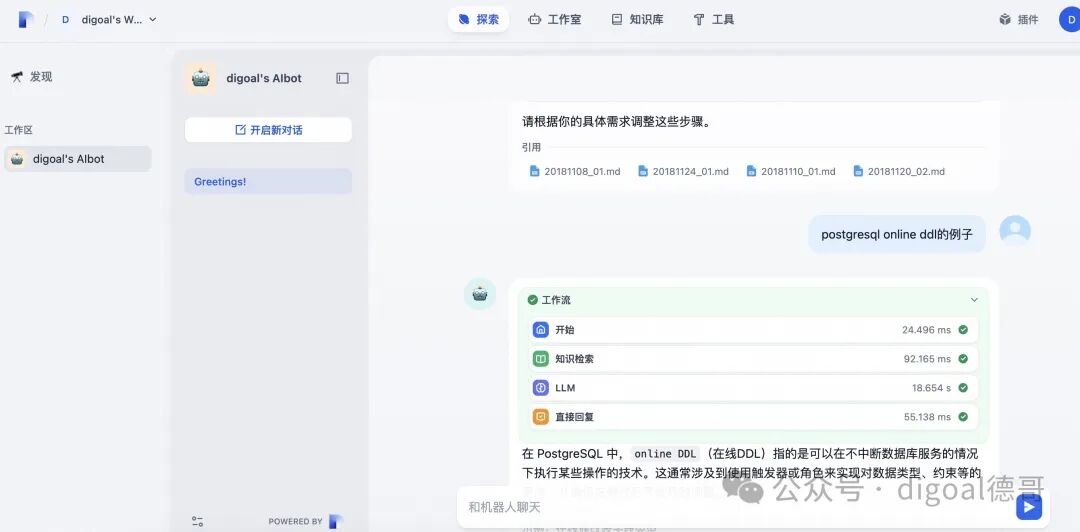Click the robot icon next to digoal's AIbot title
This screenshot has height=532, width=1080.
(200, 79)
